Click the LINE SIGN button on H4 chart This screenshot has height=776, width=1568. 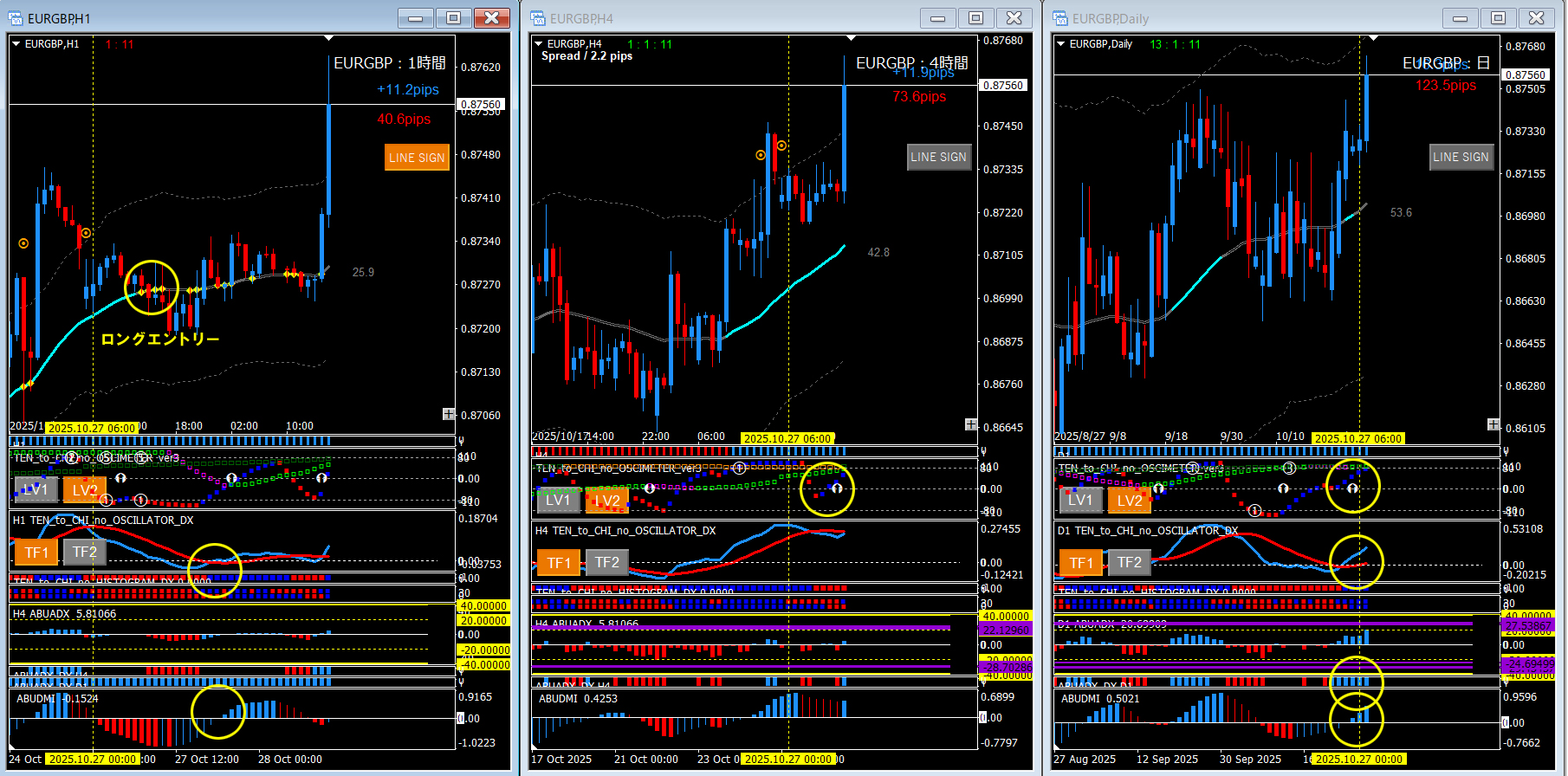(939, 157)
